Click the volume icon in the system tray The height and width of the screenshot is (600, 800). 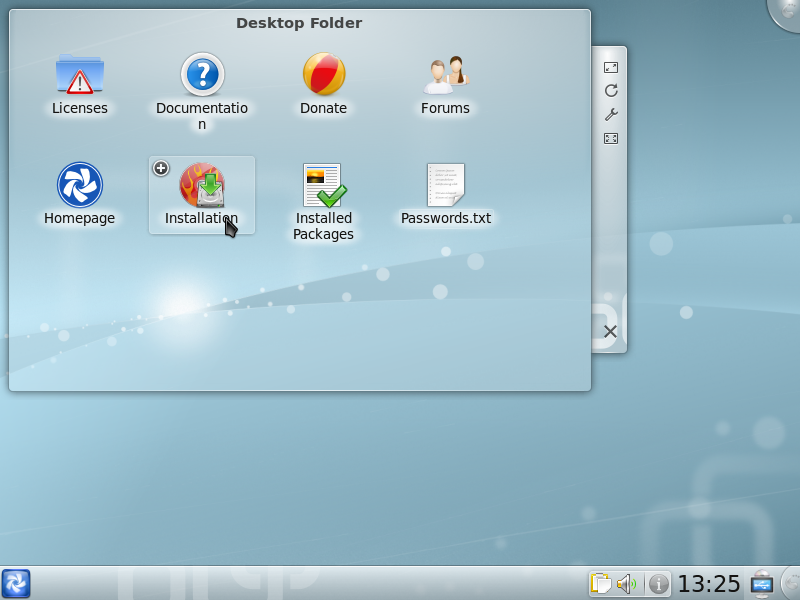click(625, 583)
